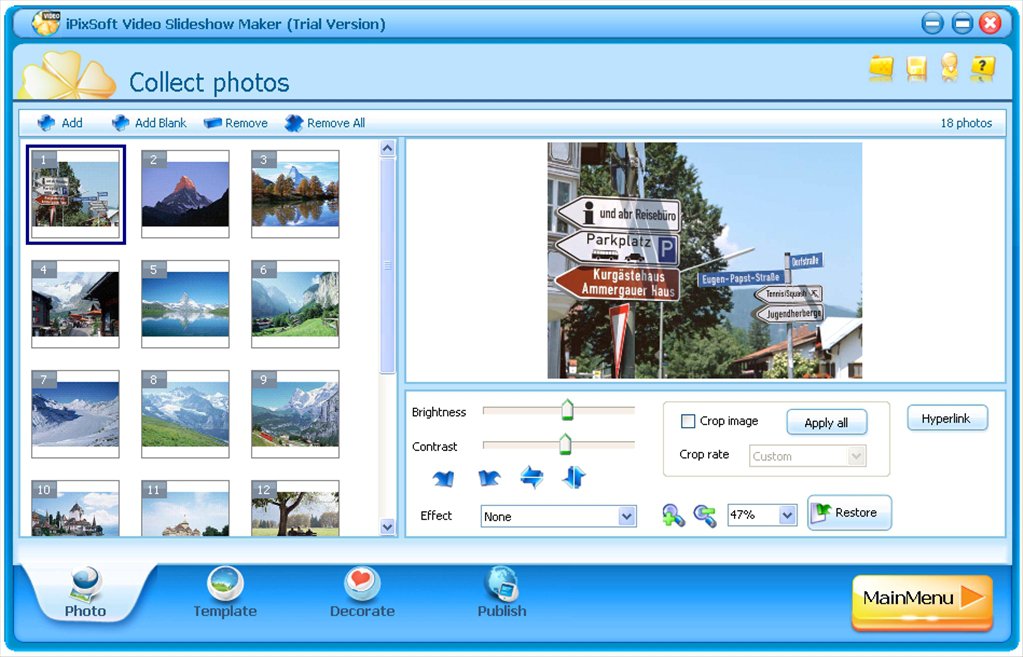
Task: Click the large preview image of street signs
Action: click(705, 260)
